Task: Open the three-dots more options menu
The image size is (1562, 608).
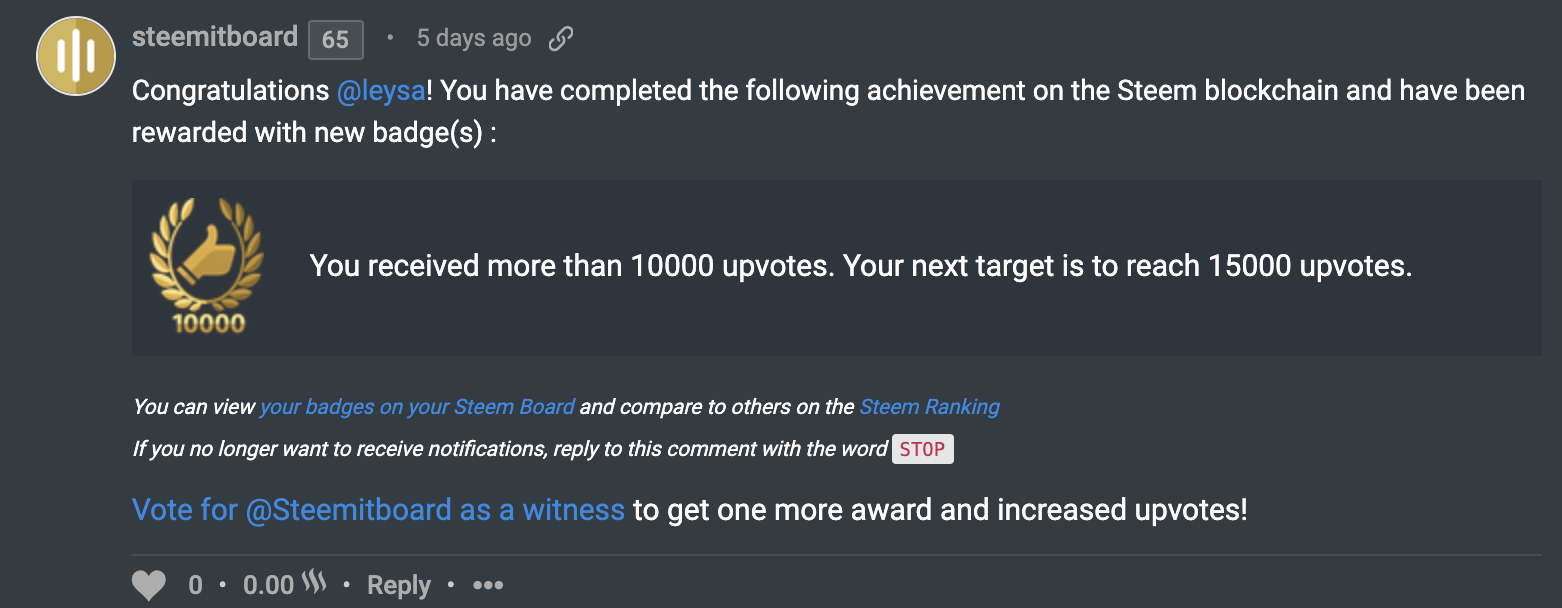Action: click(488, 585)
